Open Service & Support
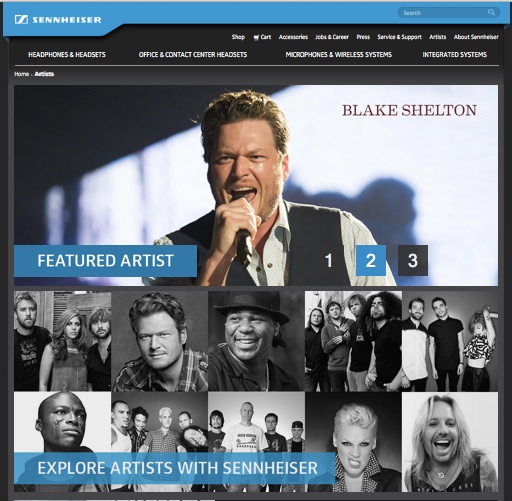 coord(399,37)
